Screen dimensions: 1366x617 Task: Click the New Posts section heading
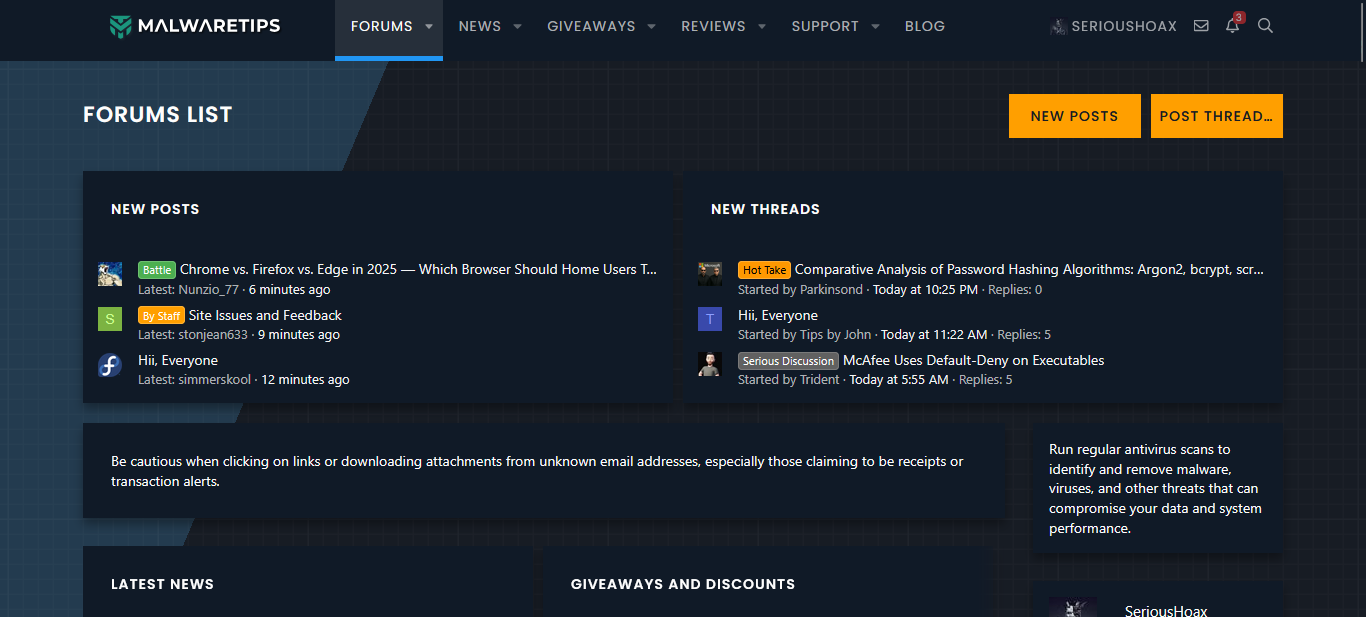(x=155, y=209)
